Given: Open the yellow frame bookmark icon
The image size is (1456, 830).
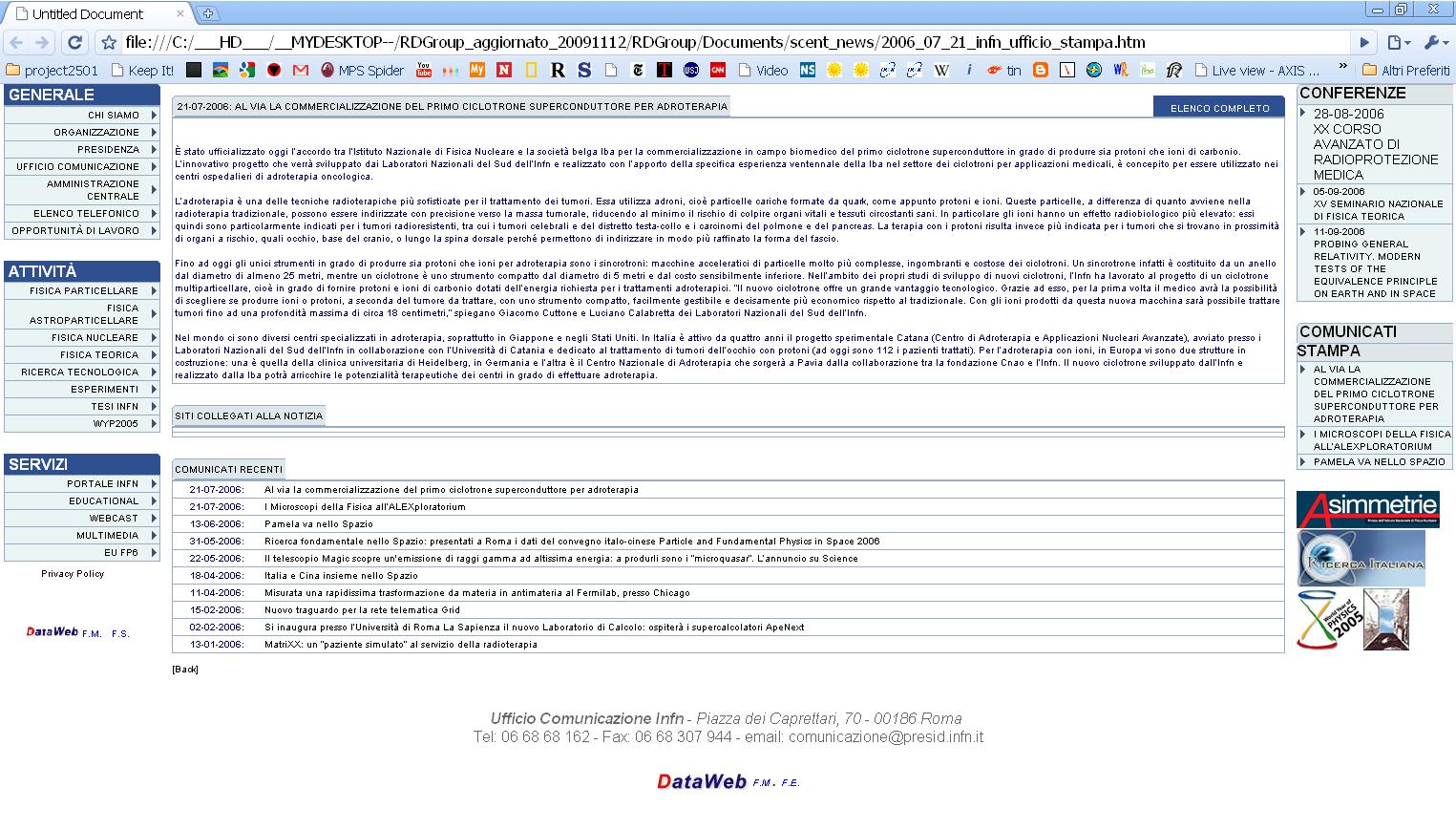Looking at the screenshot, I should pyautogui.click(x=531, y=70).
